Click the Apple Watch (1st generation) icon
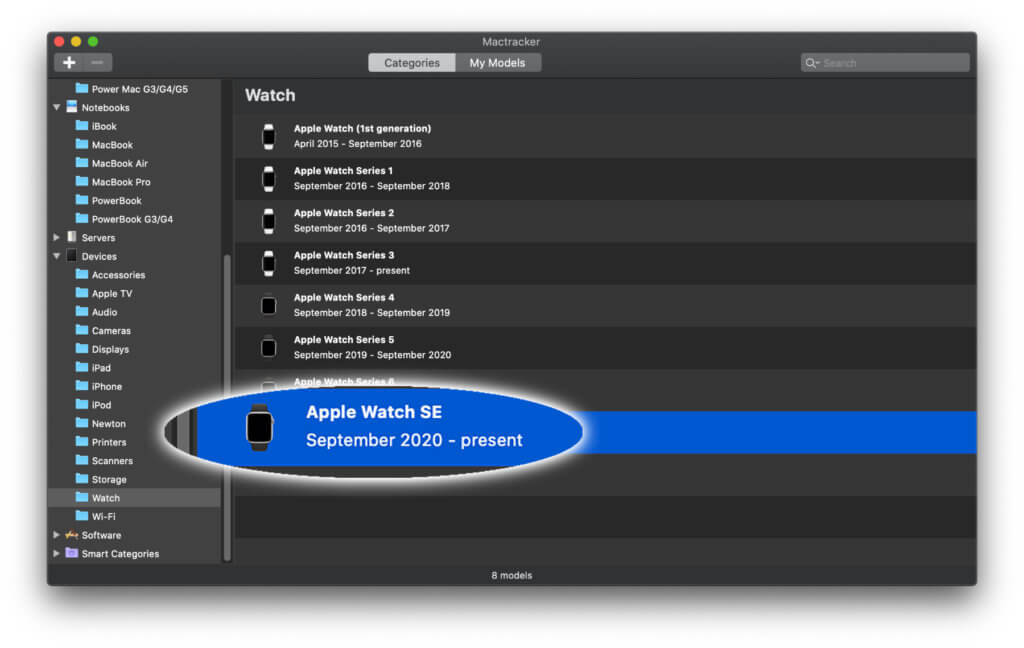The width and height of the screenshot is (1024, 648). coord(268,136)
